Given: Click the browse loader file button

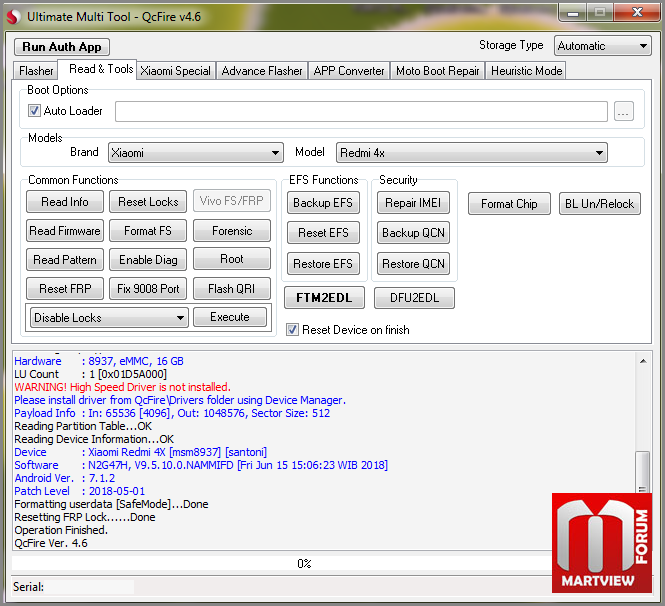Looking at the screenshot, I should coord(624,112).
